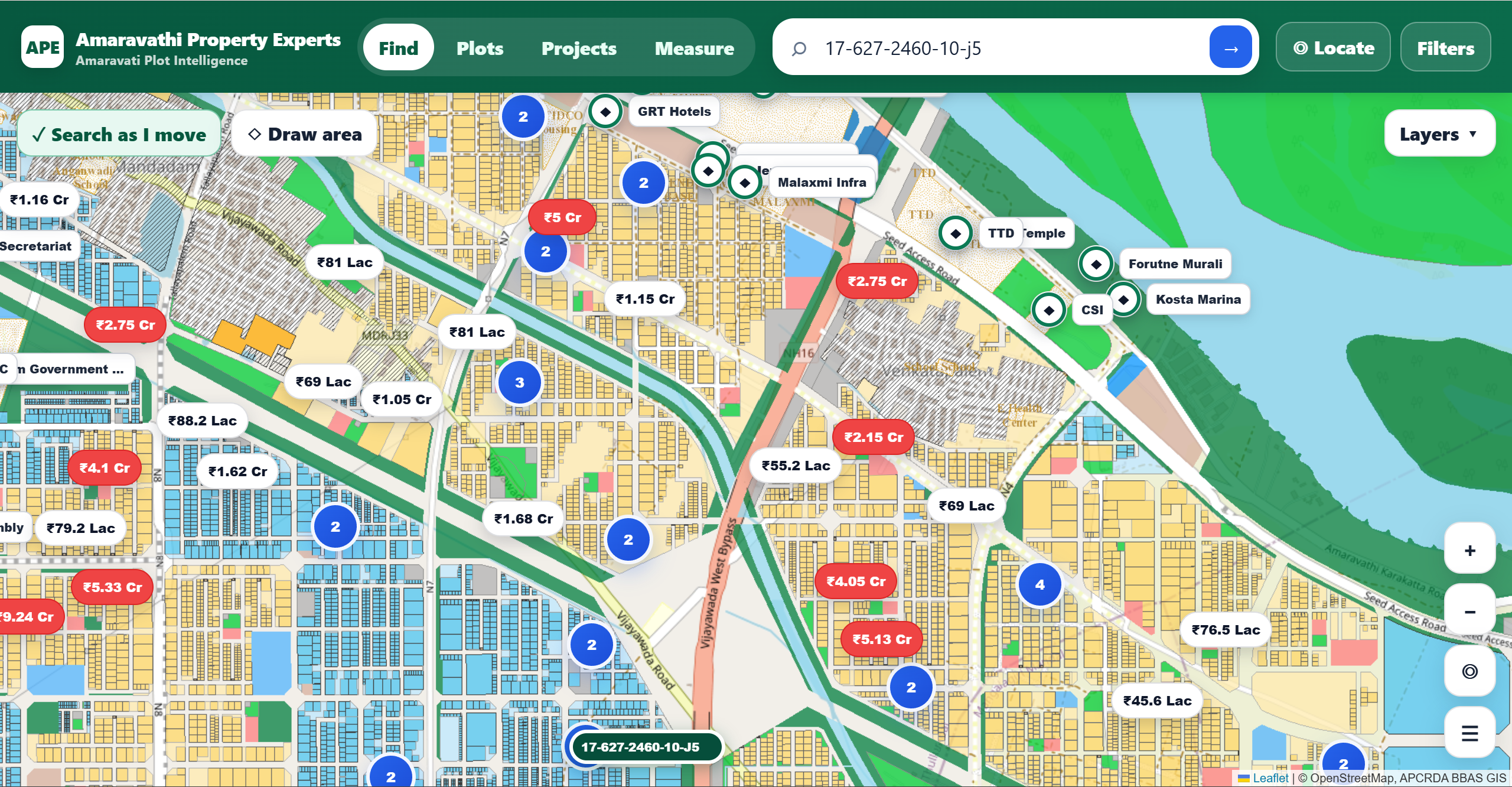1512x787 pixels.
Task: Click the ₹5.13 Cr price label
Action: tap(882, 639)
